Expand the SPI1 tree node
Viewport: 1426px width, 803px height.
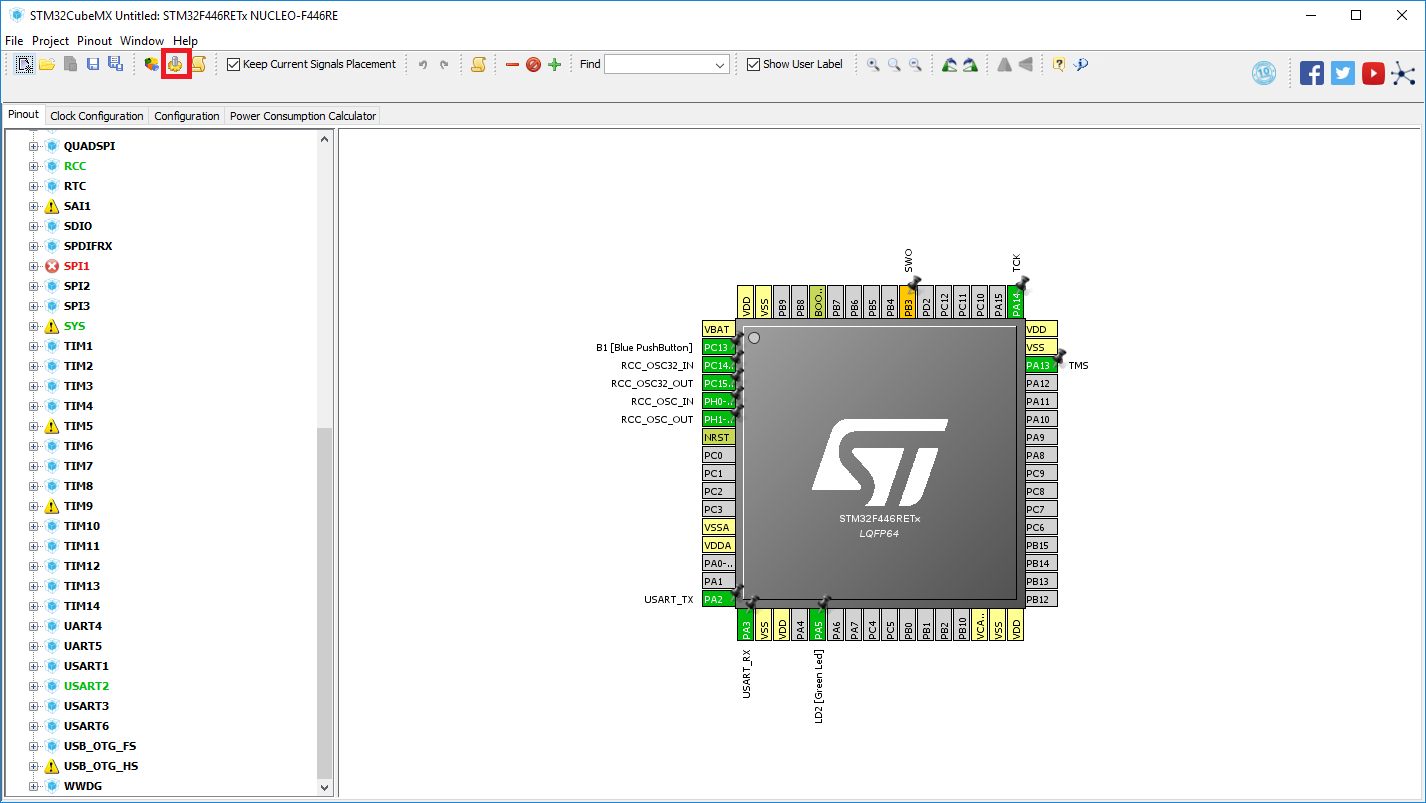pos(33,266)
